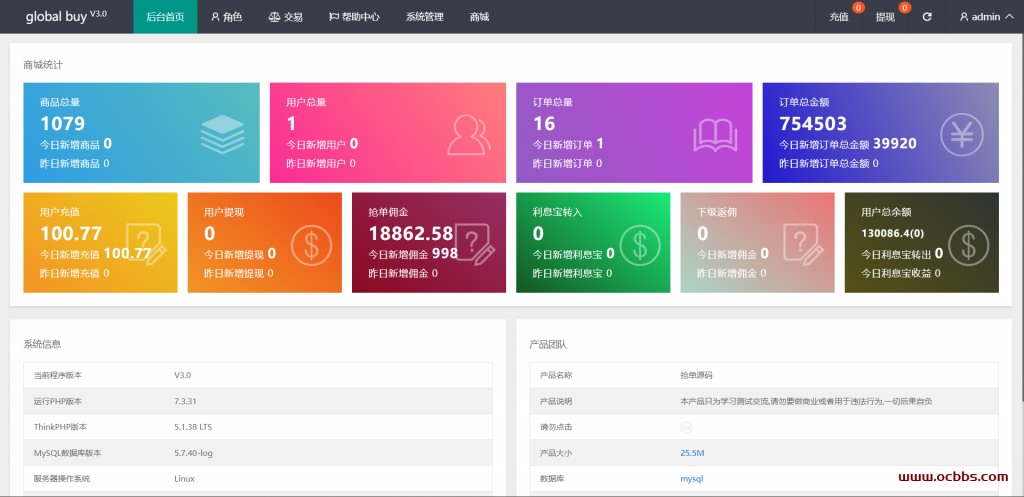Open the 商城 menu
The image size is (1024, 497).
click(x=479, y=17)
